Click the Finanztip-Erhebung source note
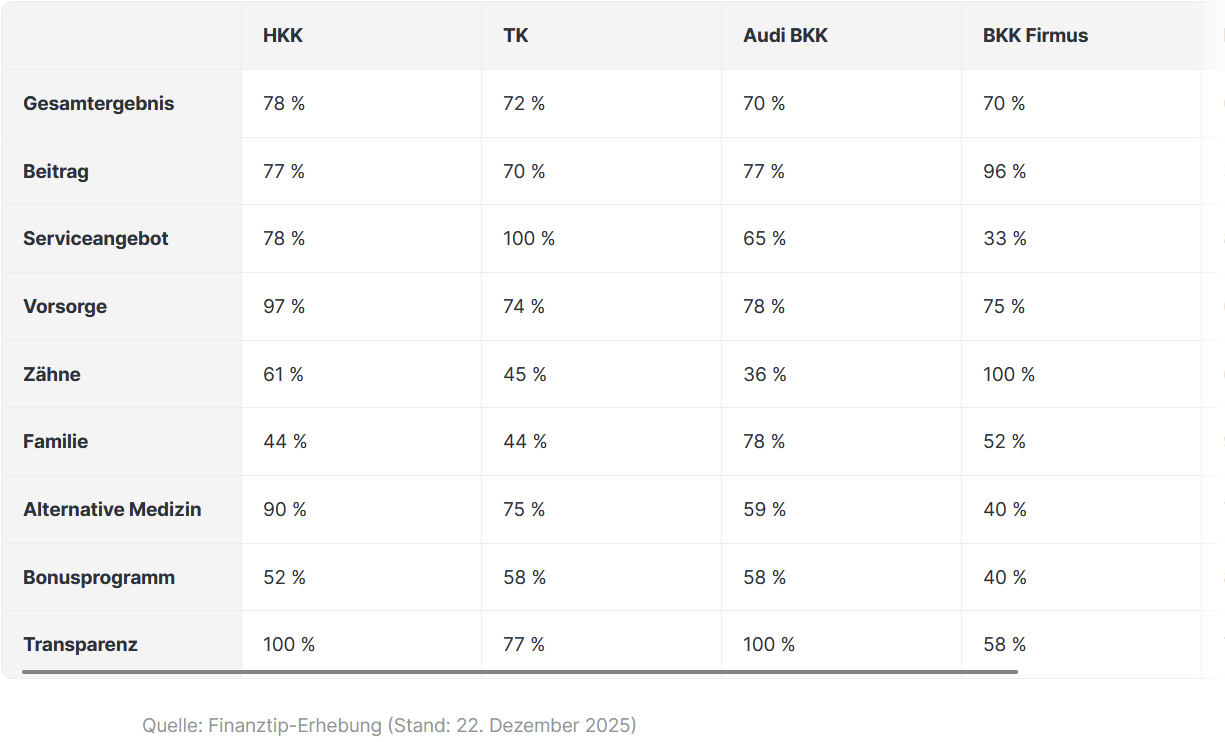 tap(389, 726)
